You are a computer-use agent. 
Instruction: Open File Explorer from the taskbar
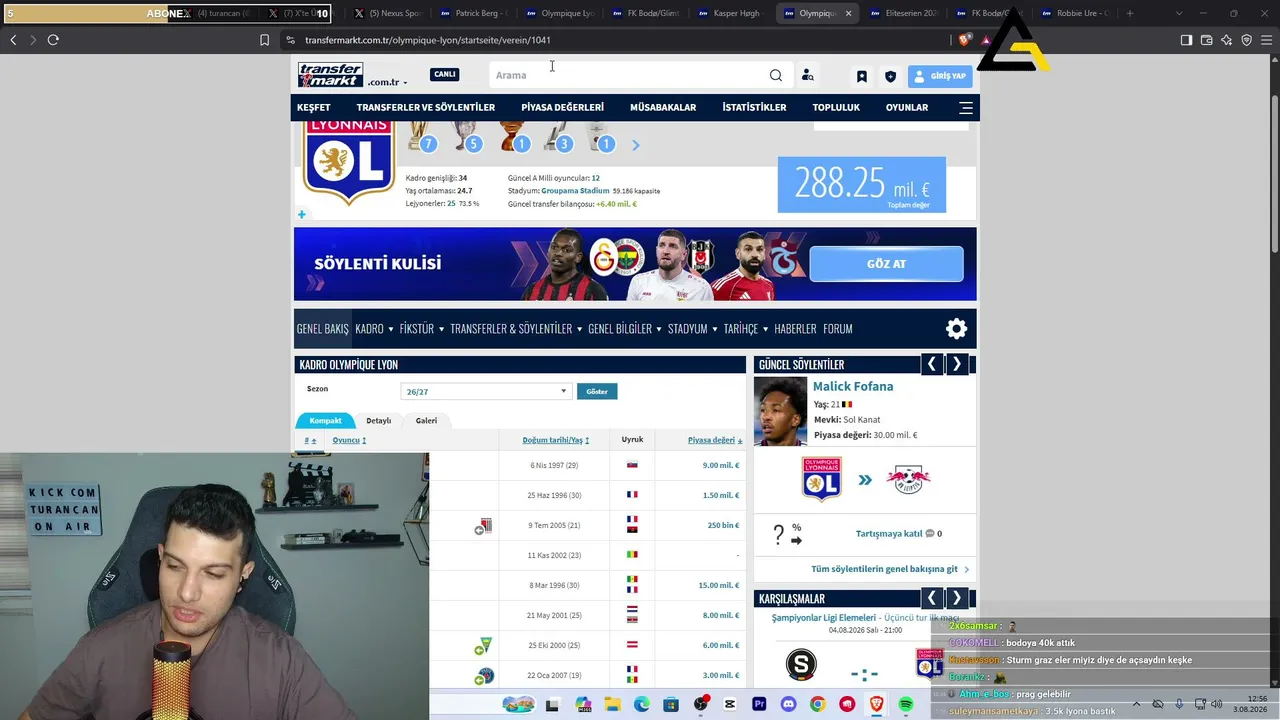point(612,705)
